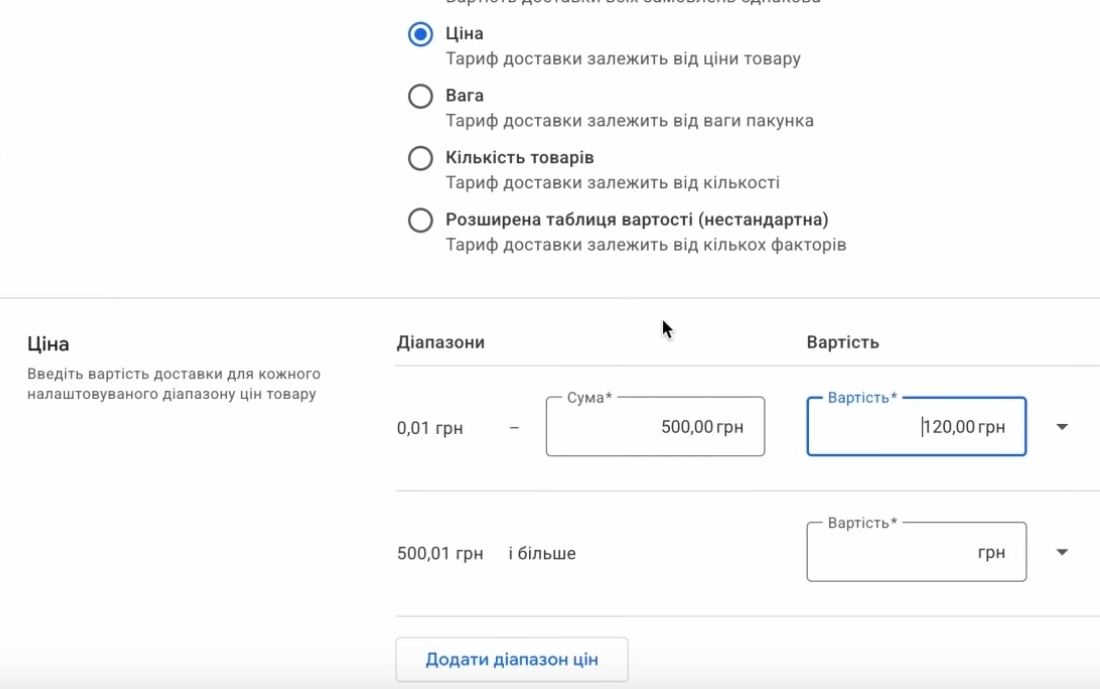1100x689 pixels.
Task: Select the Ціна radio button
Action: [x=420, y=34]
